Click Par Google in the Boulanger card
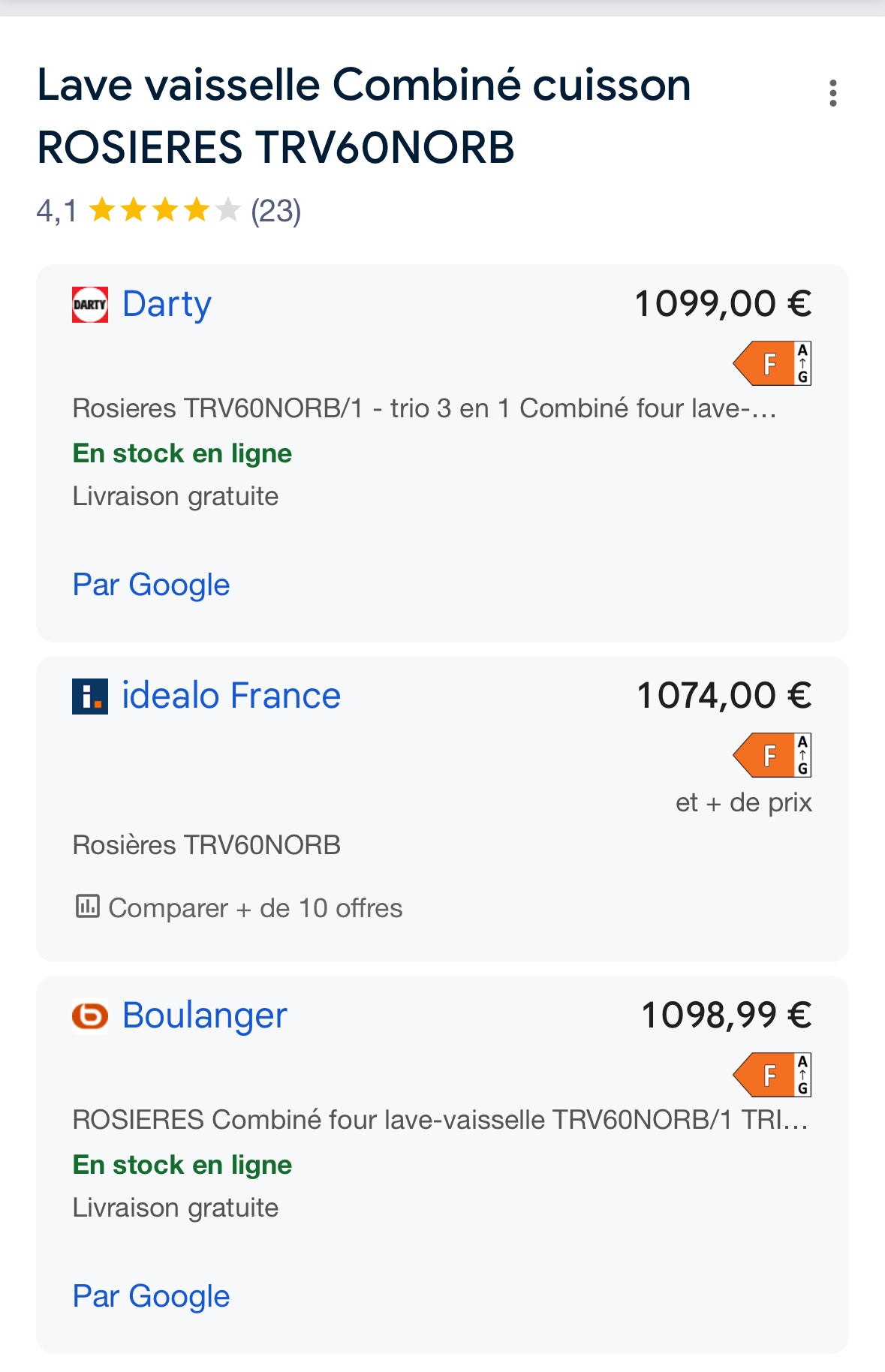Image resolution: width=885 pixels, height=1372 pixels. 151,1296
